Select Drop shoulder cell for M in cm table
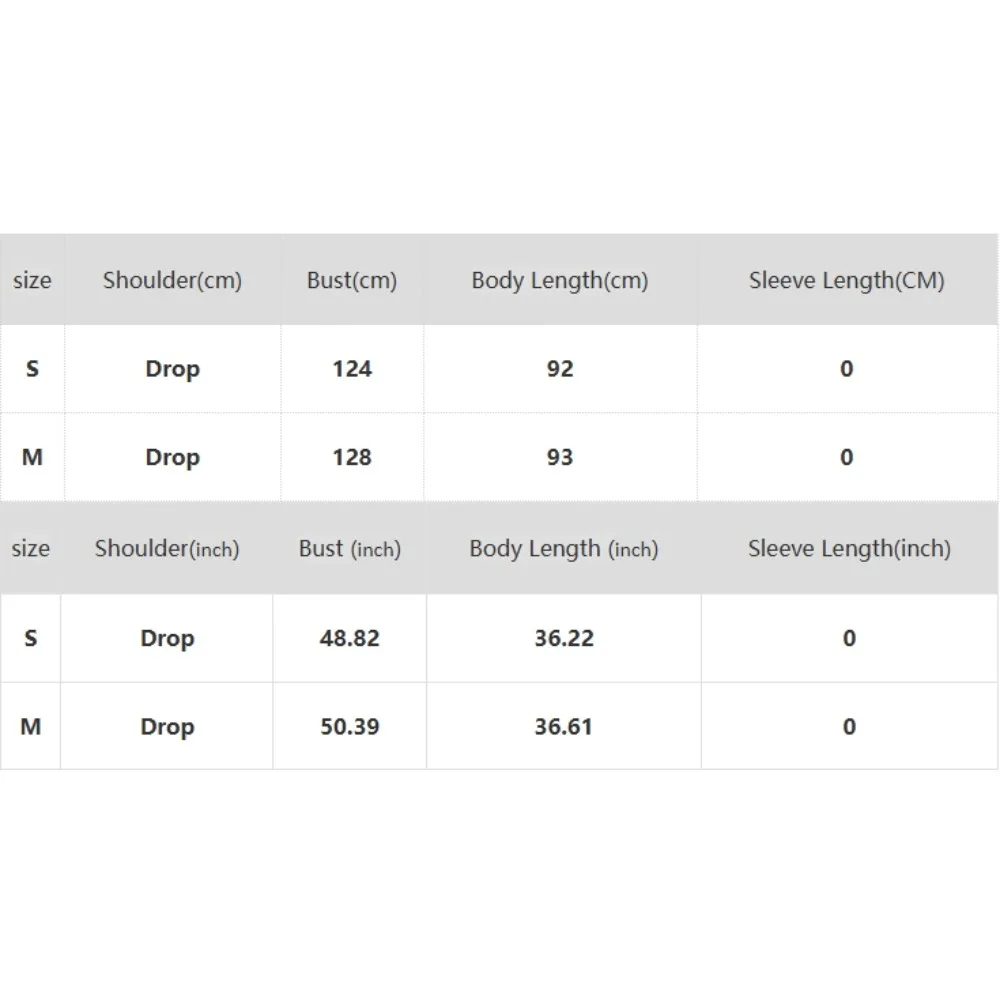The width and height of the screenshot is (1000, 1000). pyautogui.click(x=172, y=457)
